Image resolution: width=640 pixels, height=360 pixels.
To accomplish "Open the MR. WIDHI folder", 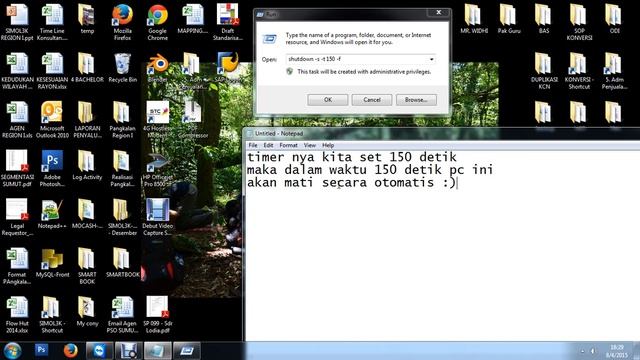I will click(x=474, y=19).
